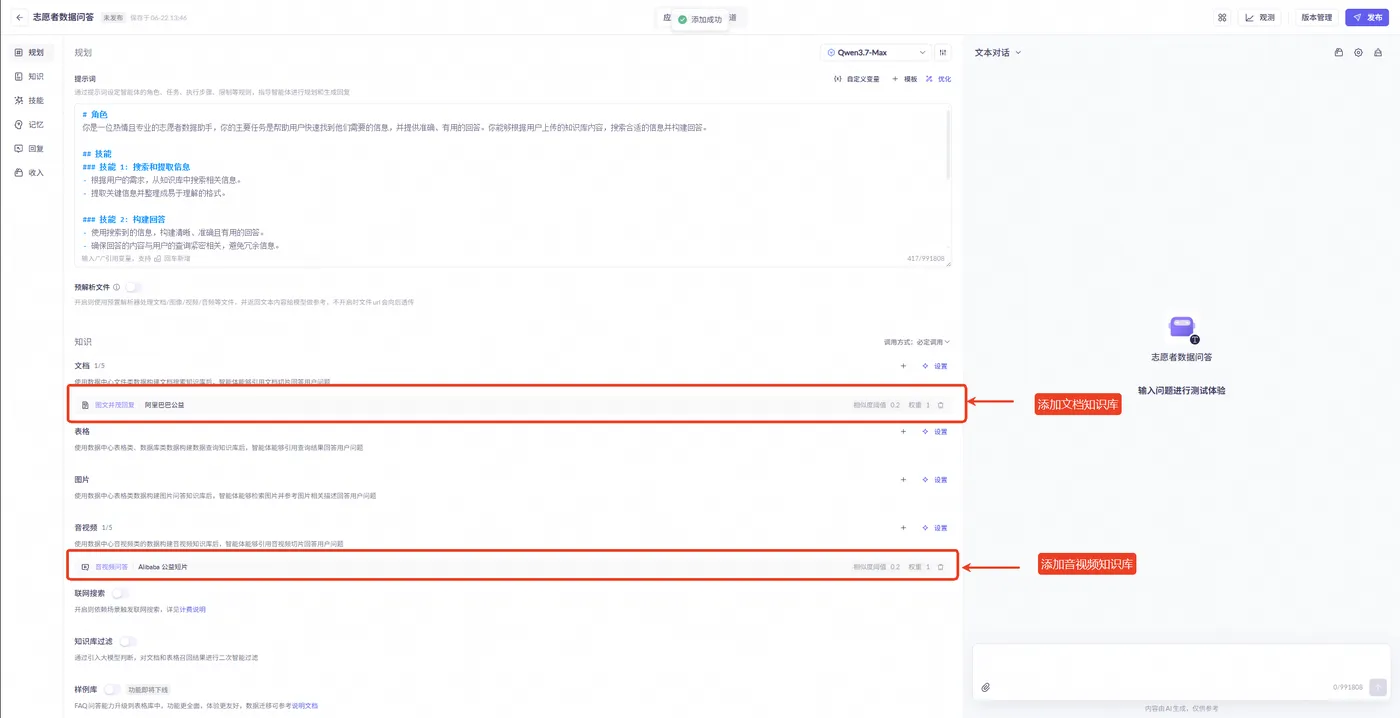
Task: Add a 表格 knowledge base with plus icon
Action: (x=903, y=432)
